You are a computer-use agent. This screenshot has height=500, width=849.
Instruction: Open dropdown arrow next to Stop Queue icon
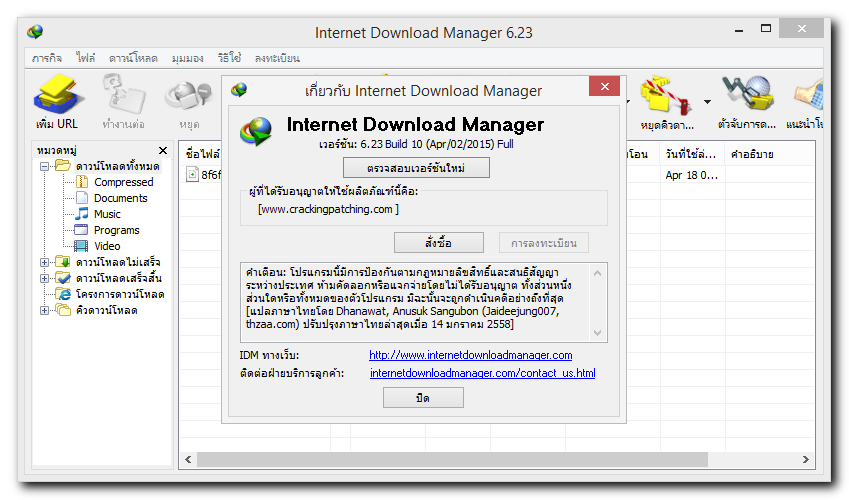click(x=707, y=101)
